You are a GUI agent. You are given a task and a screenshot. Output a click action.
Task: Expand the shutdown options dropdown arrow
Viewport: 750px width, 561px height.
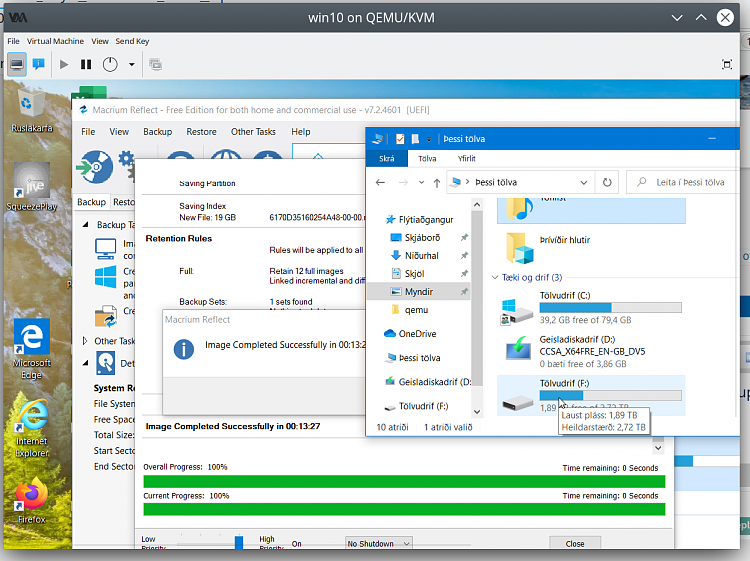132,65
